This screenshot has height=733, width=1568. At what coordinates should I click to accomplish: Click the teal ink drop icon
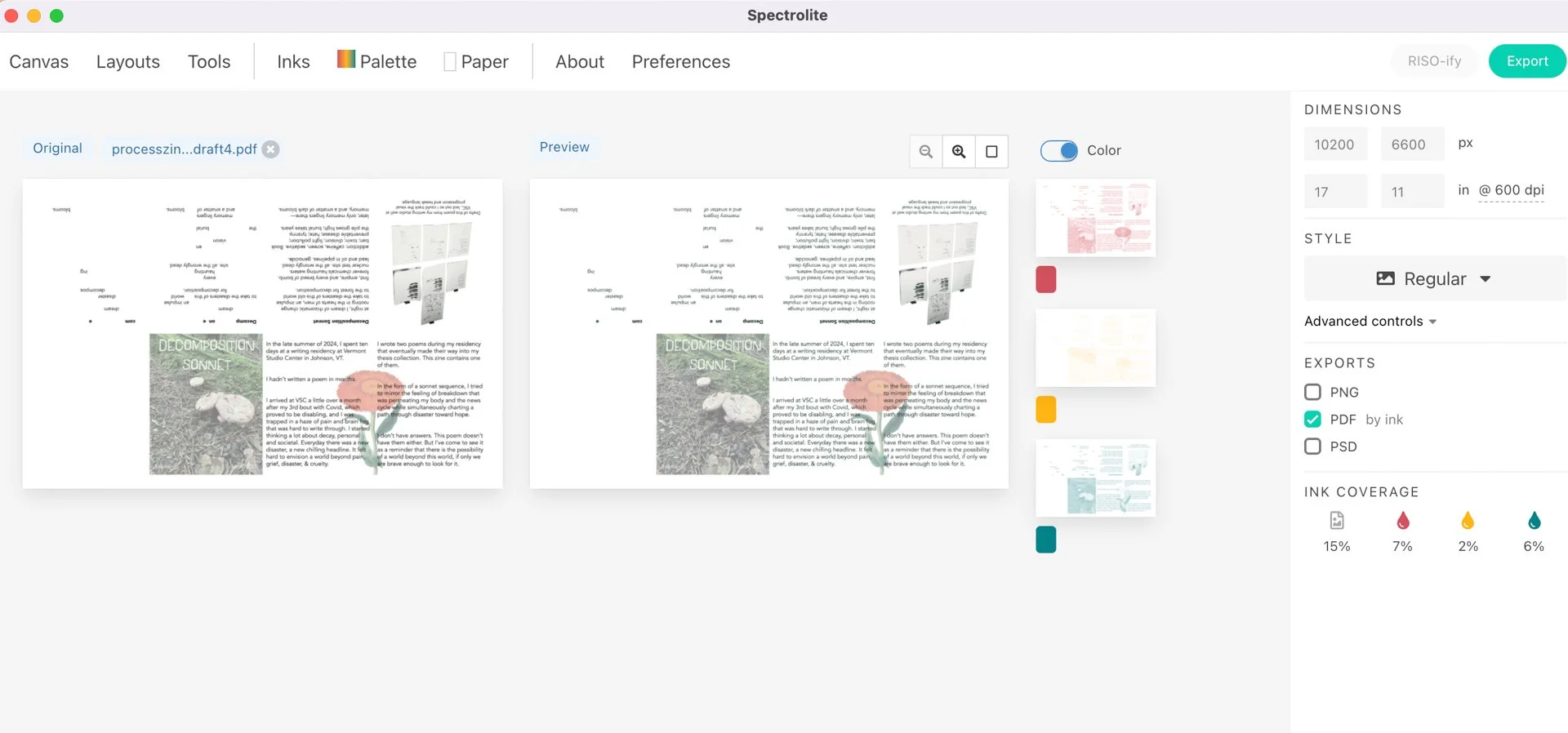click(1534, 521)
